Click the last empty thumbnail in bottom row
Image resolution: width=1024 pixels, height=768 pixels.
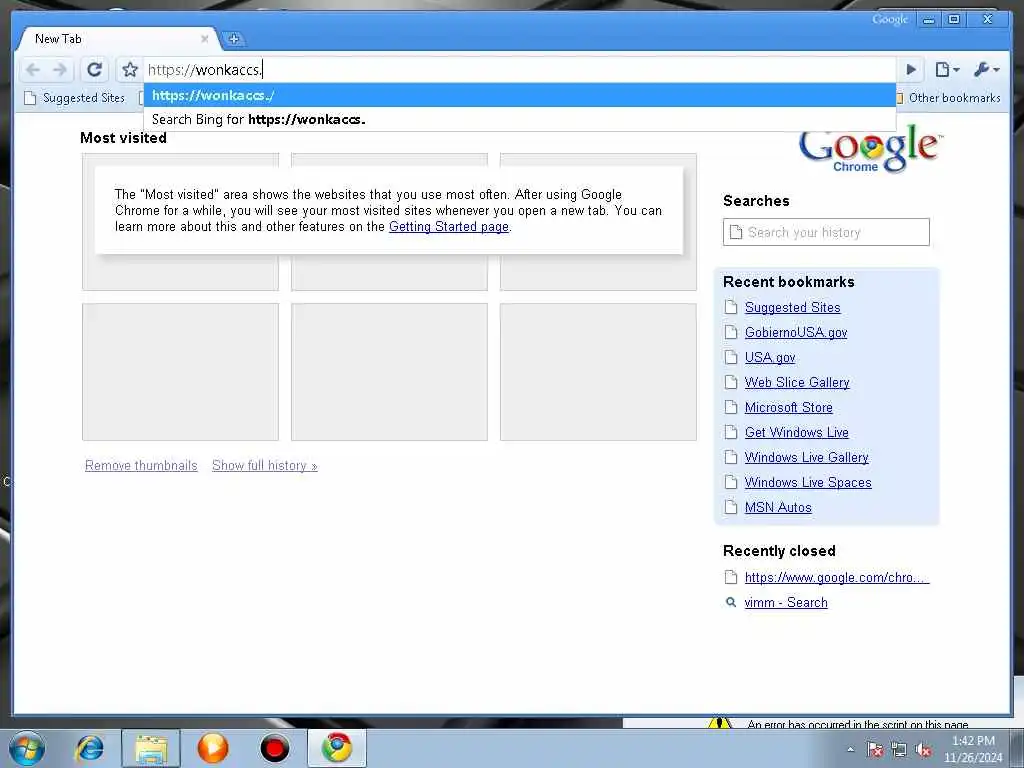tap(598, 372)
